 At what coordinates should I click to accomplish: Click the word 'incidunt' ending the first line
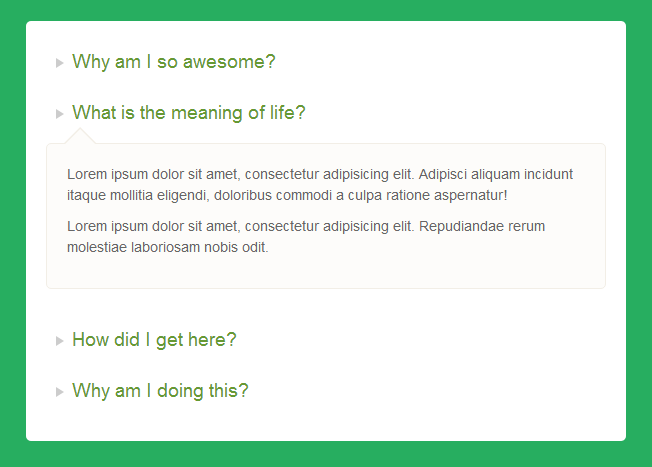[548, 174]
